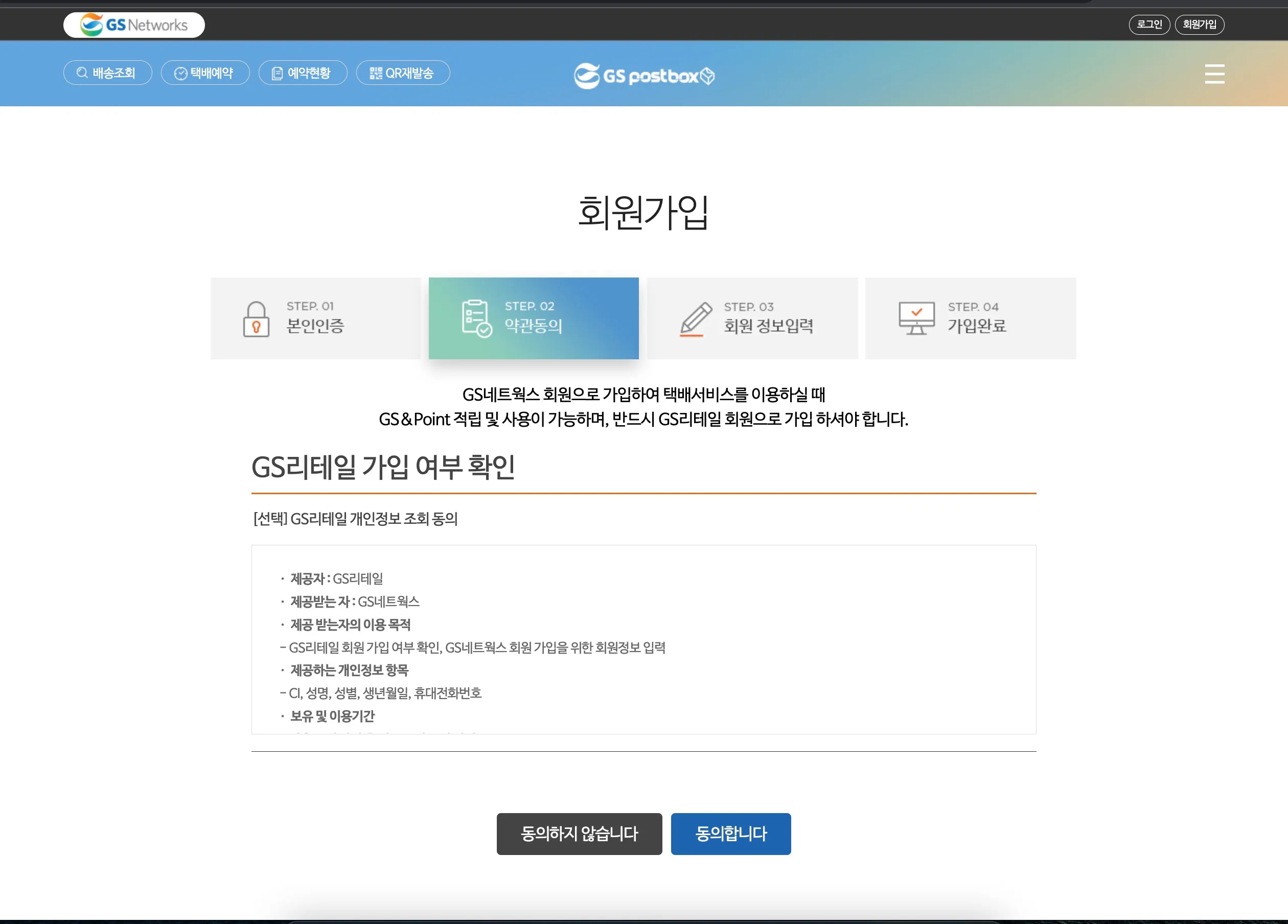Screen dimensions: 1288x924
Task: Click the [선택] GS리테일 개인정보 조회 동의 label
Action: (x=356, y=519)
